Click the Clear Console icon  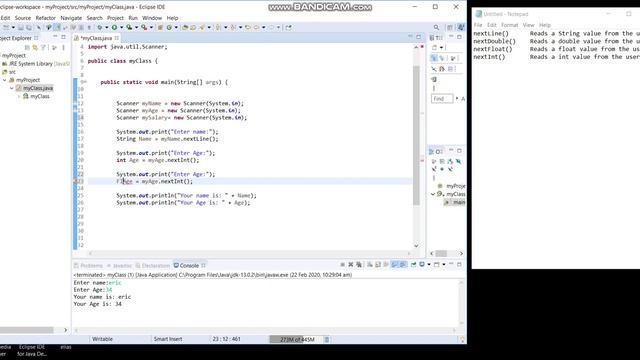370,265
